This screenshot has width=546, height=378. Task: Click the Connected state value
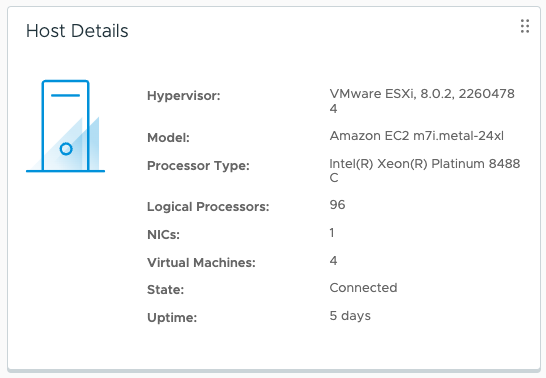363,288
